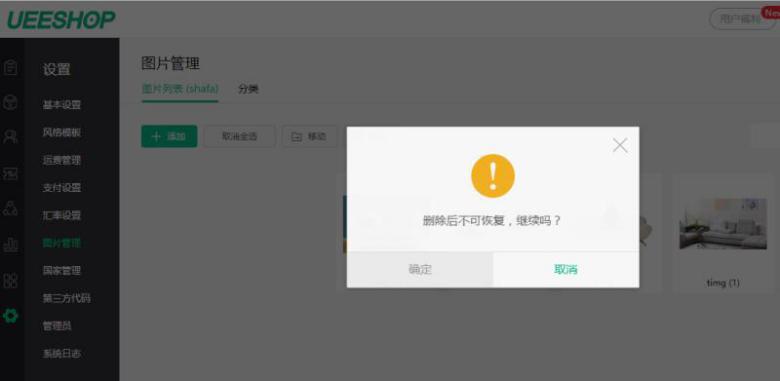This screenshot has height=381, width=780.
Task: Open 运费管理 in settings menu
Action: [62, 160]
